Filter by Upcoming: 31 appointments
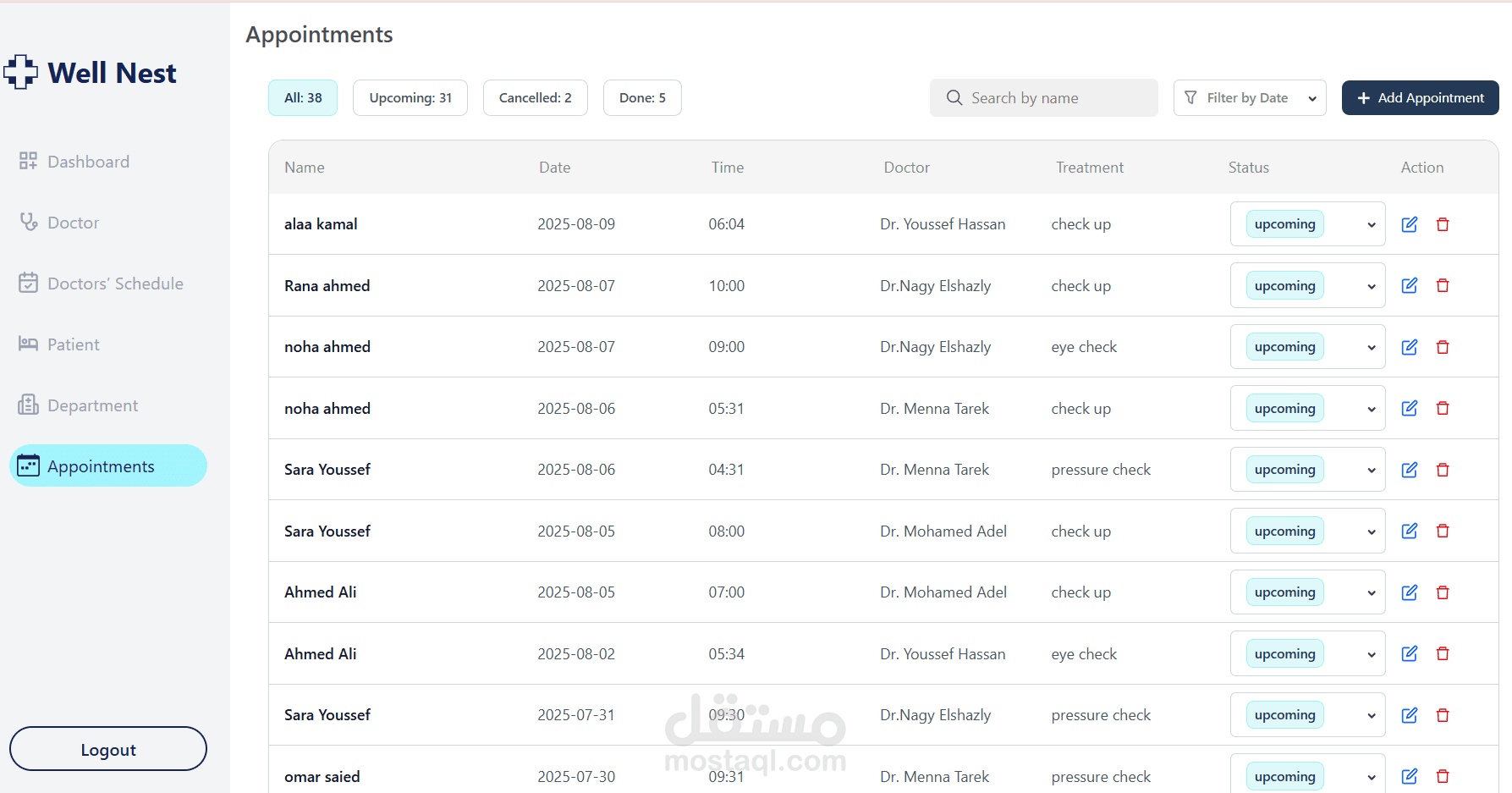Viewport: 1512px width, 793px height. tap(410, 97)
